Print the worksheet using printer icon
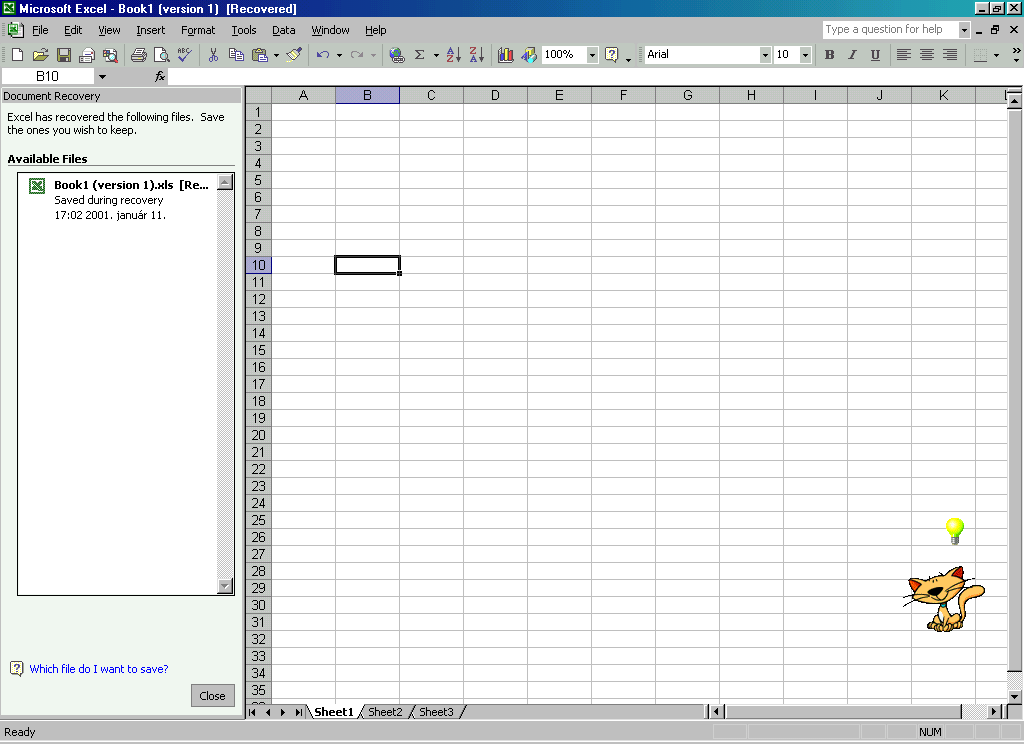Screen dimensions: 1024x744 click(138, 55)
